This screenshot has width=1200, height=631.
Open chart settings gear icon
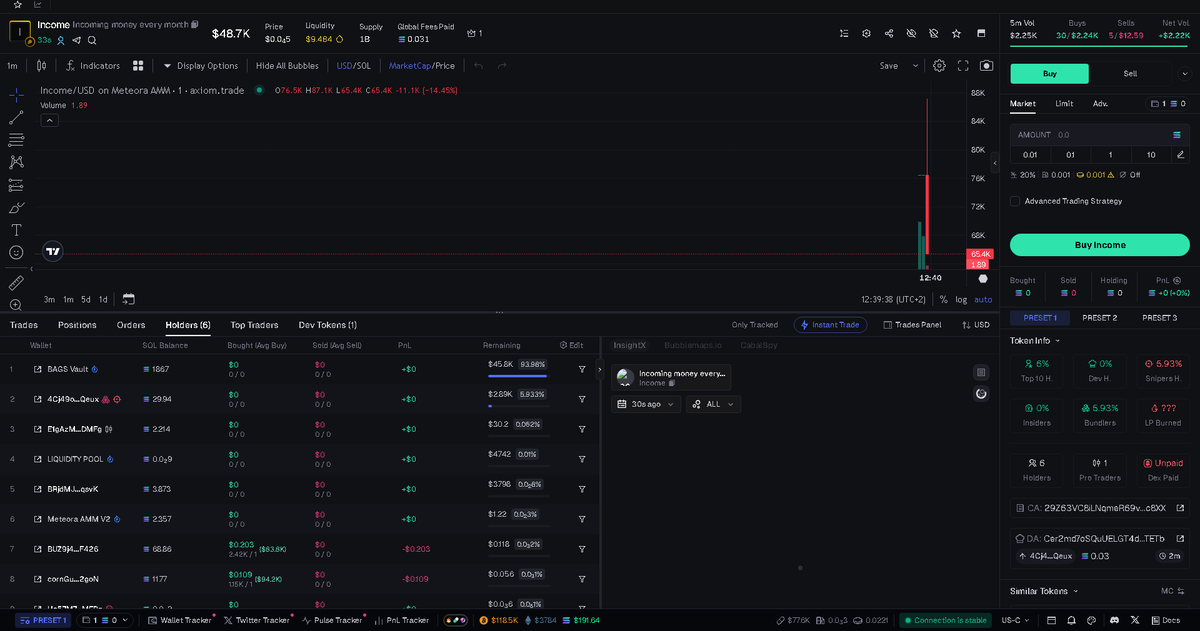(940, 66)
